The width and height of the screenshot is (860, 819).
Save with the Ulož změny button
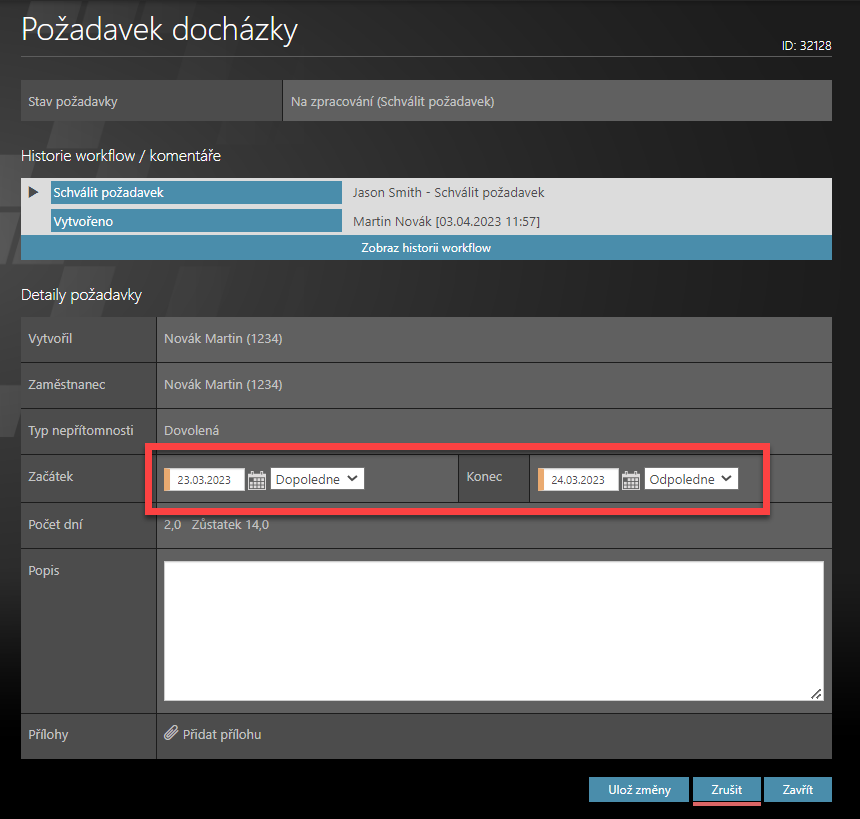[639, 790]
